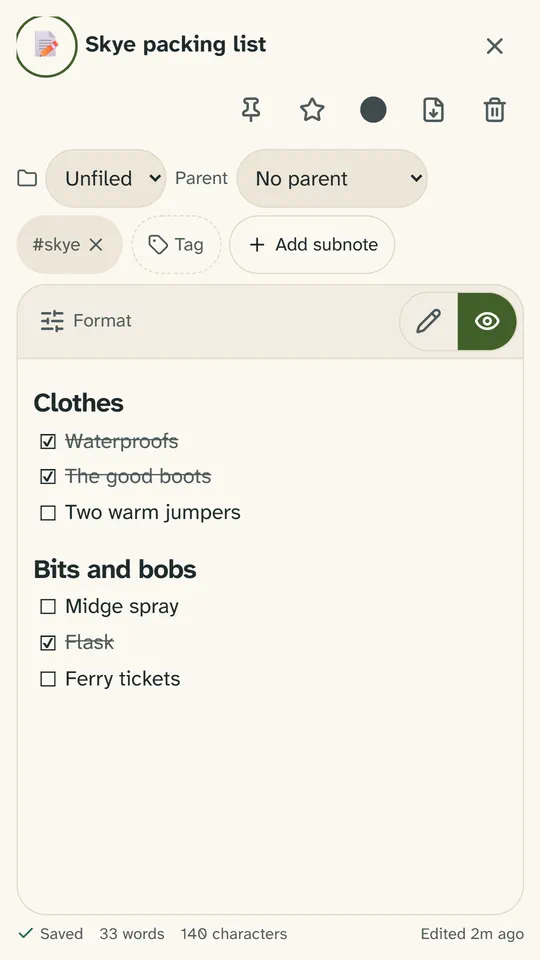Click the Parent label
The width and height of the screenshot is (540, 960).
pos(201,178)
